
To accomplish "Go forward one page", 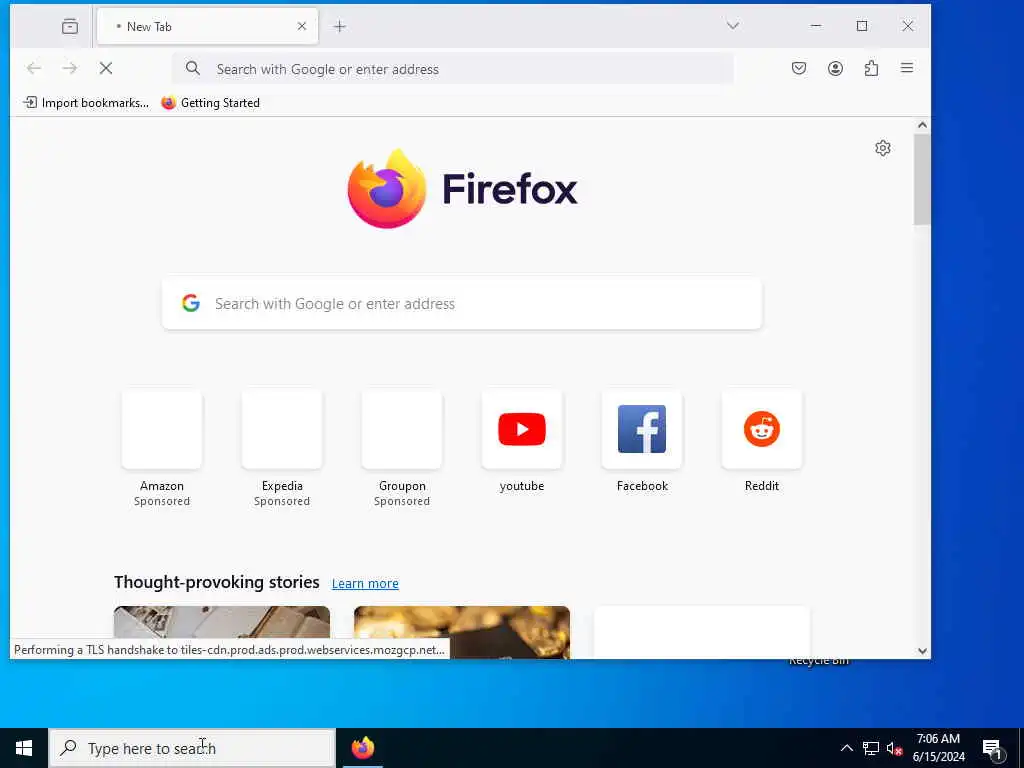I will [x=70, y=68].
